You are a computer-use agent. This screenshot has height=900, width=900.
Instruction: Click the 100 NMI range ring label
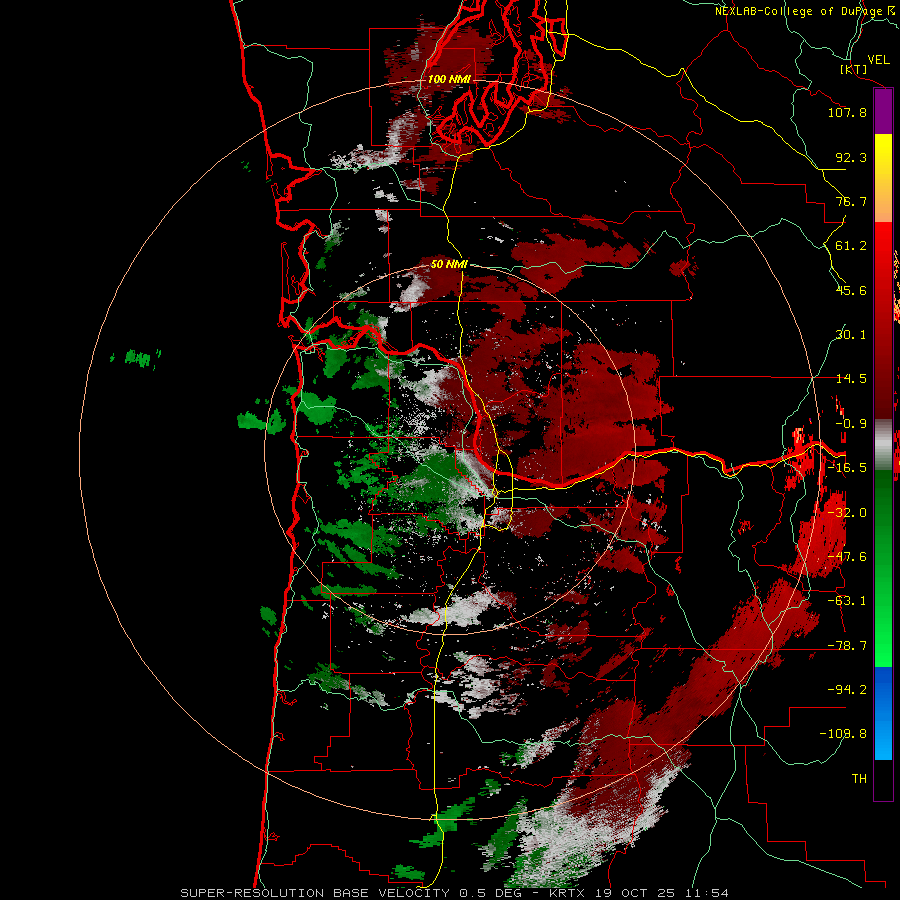[449, 79]
